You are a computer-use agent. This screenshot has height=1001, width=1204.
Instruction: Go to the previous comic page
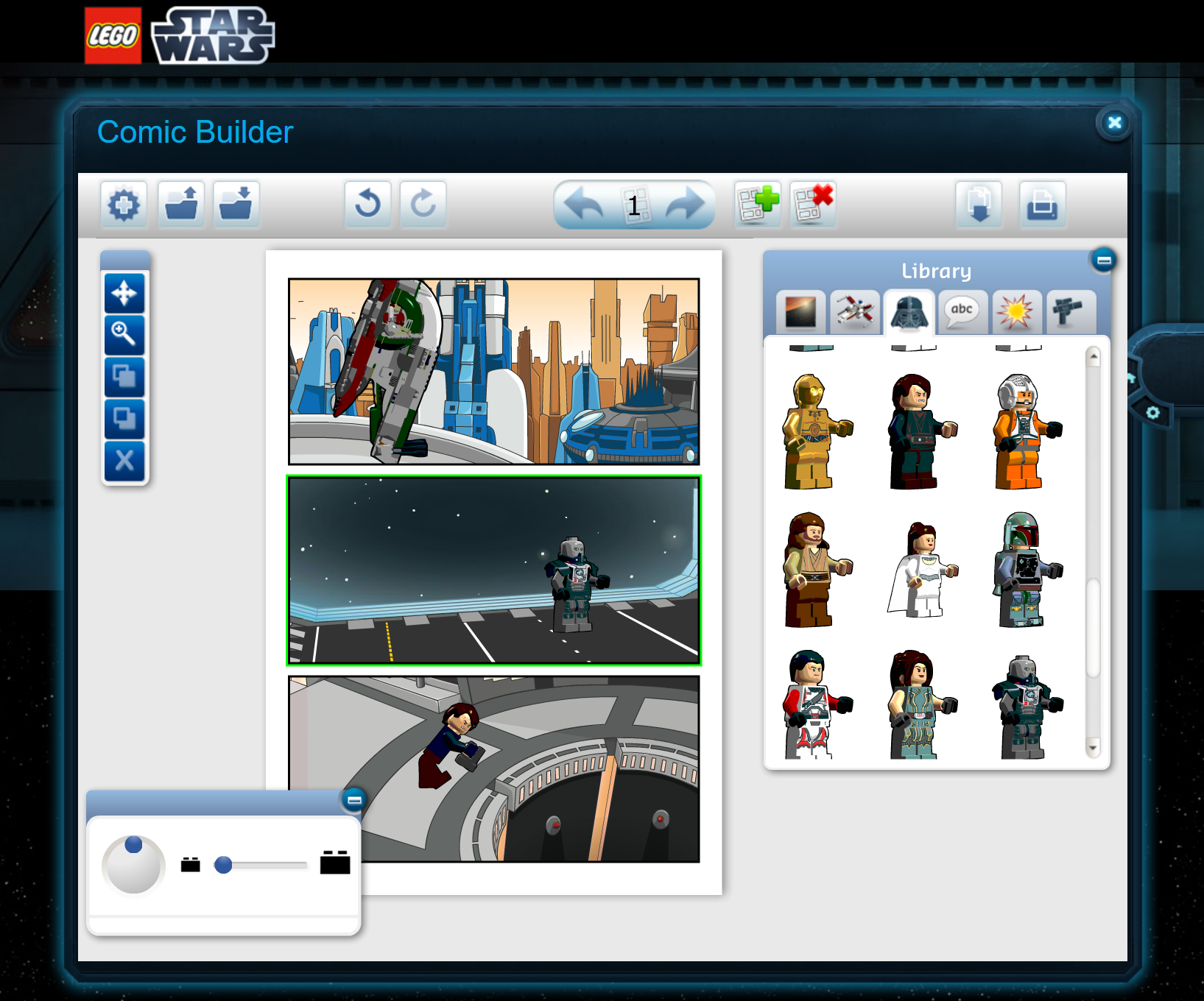point(584,205)
